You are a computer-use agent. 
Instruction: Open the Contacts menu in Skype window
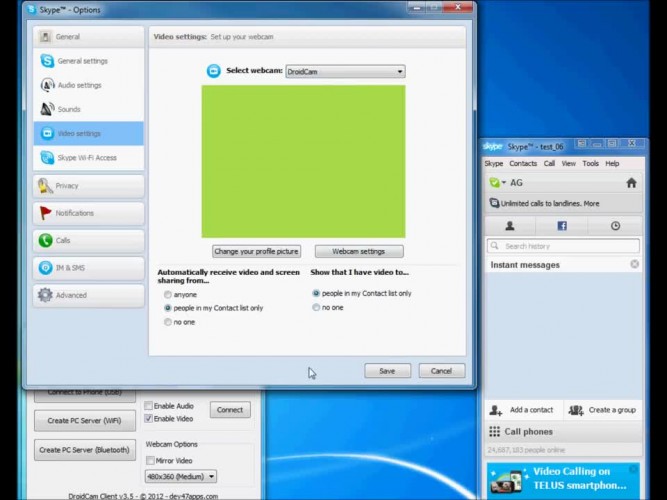523,163
